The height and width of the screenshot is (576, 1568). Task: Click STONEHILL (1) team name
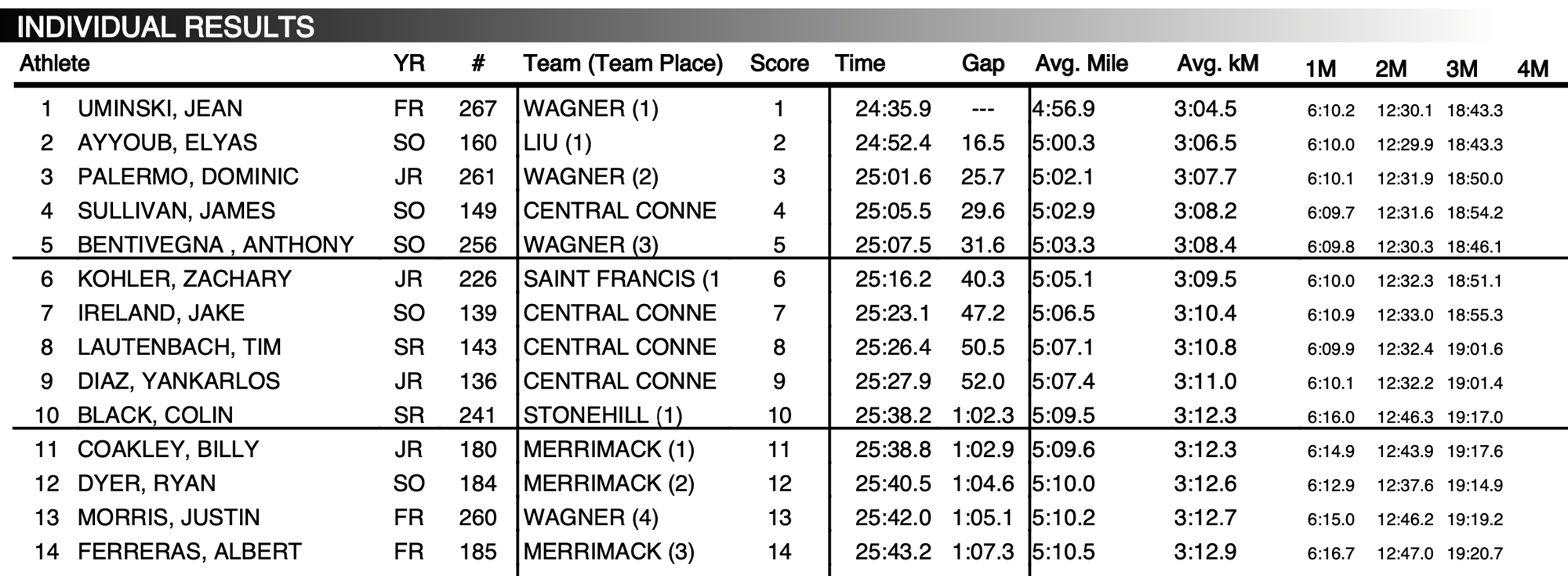coord(603,415)
